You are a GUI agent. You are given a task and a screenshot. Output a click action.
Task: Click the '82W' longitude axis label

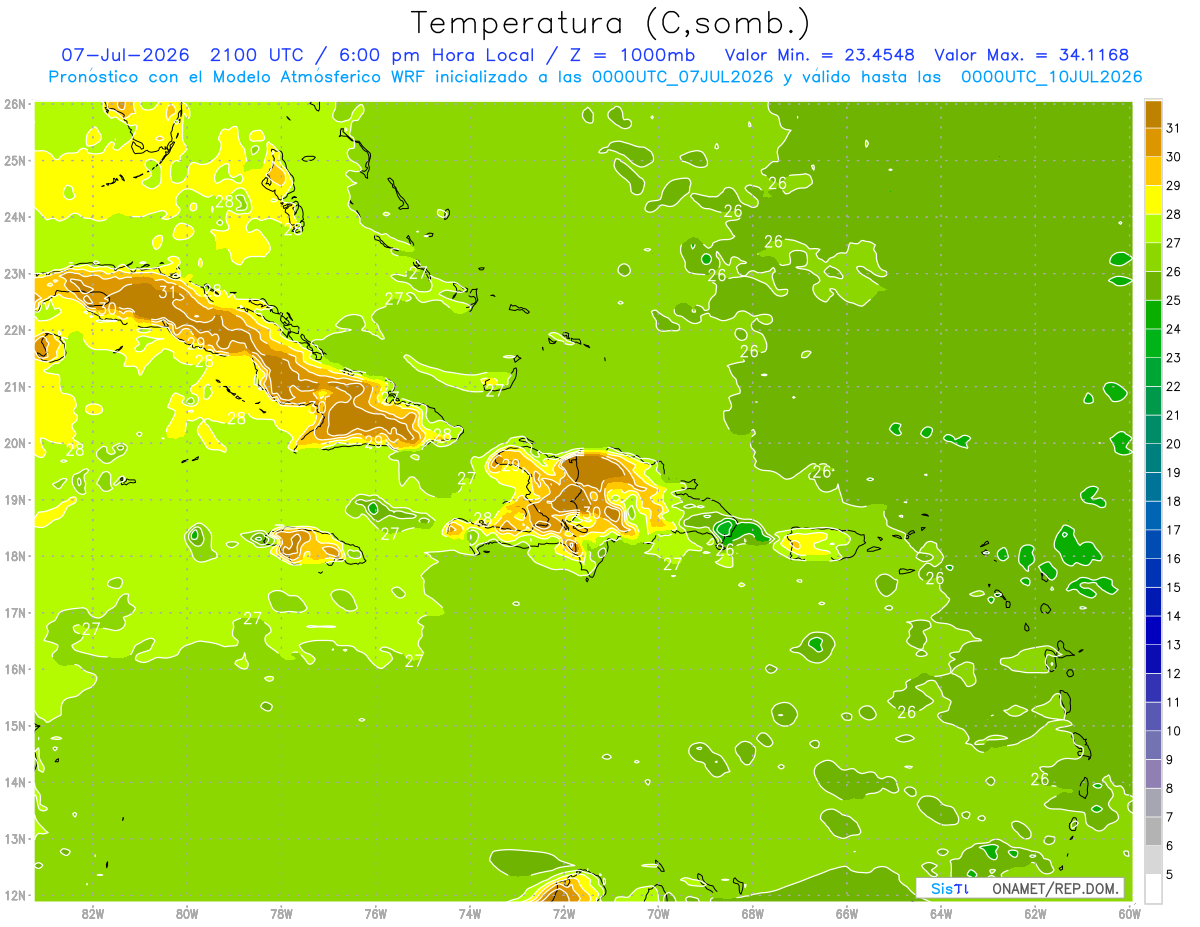click(x=93, y=913)
